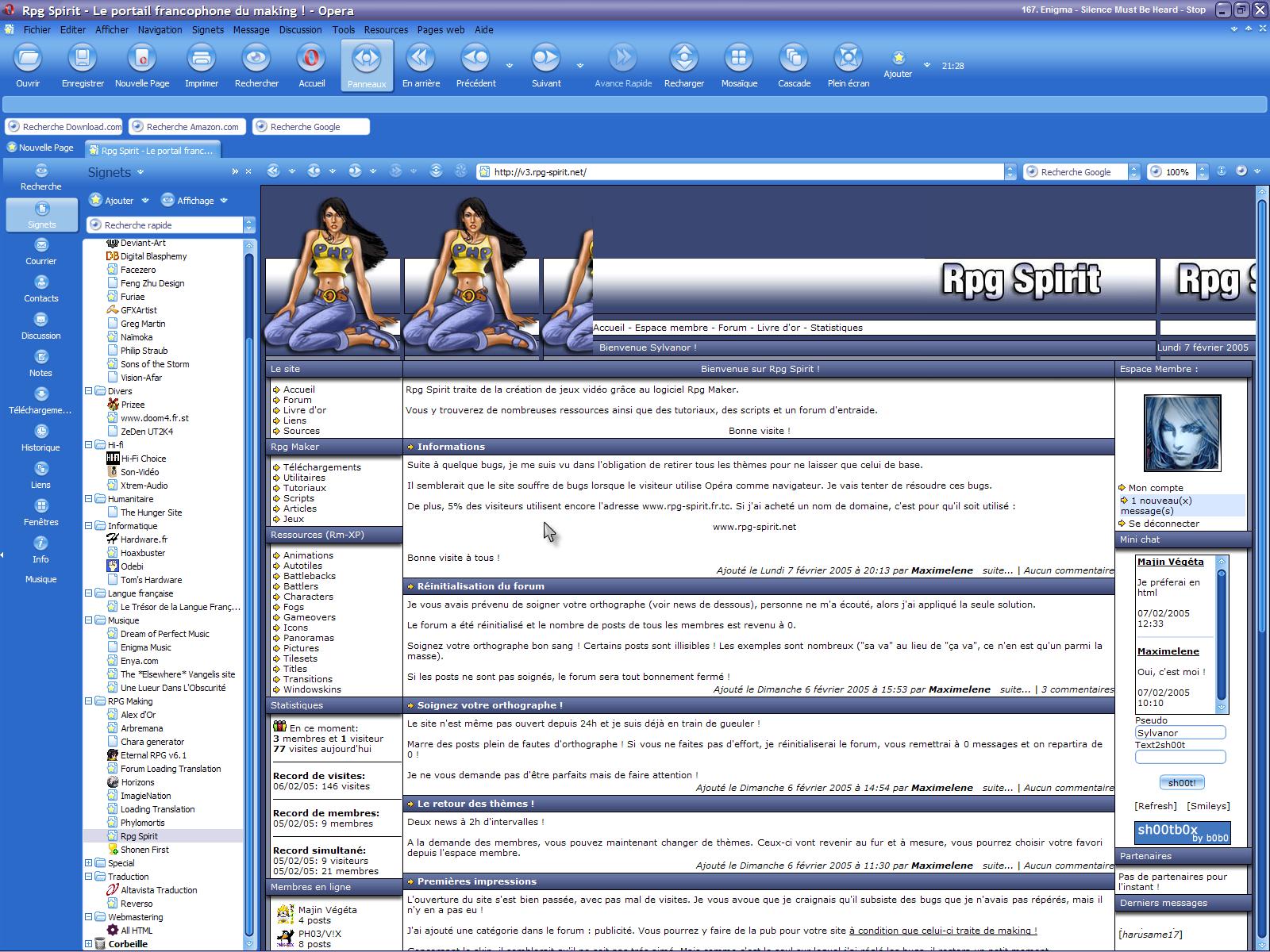1270x952 pixels.
Task: Open the Fenêtres panel
Action: click(x=41, y=513)
